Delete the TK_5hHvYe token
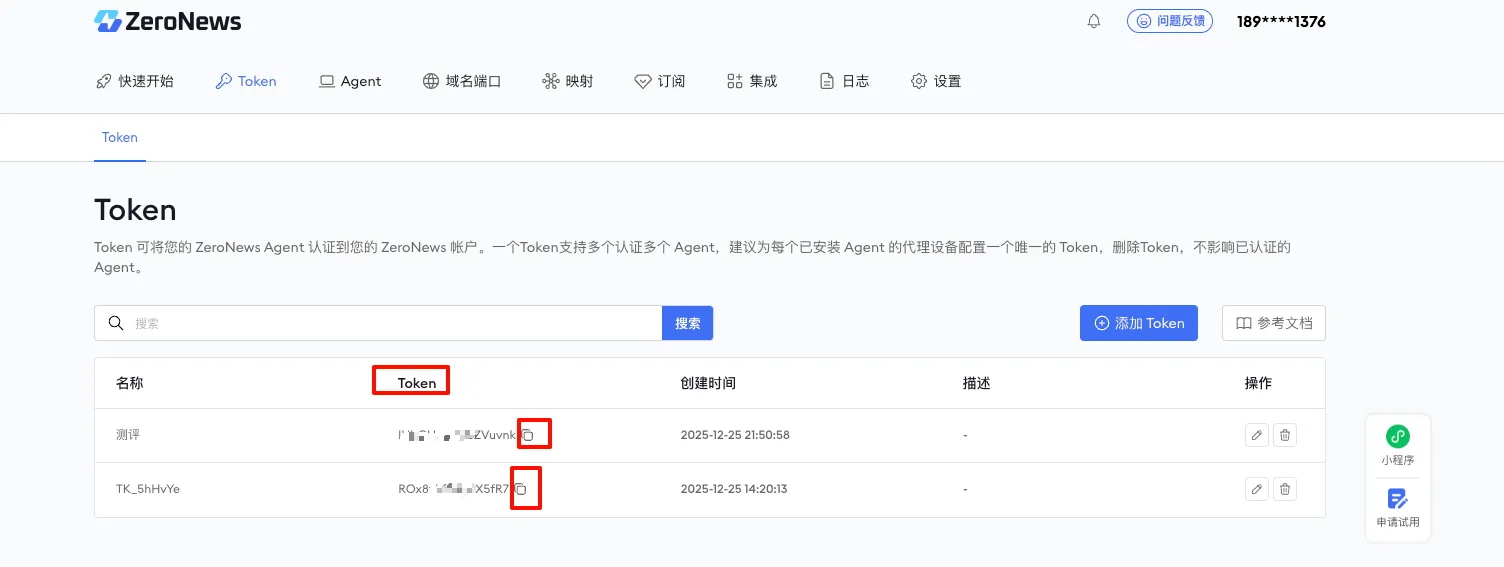1504x567 pixels. click(x=1285, y=489)
